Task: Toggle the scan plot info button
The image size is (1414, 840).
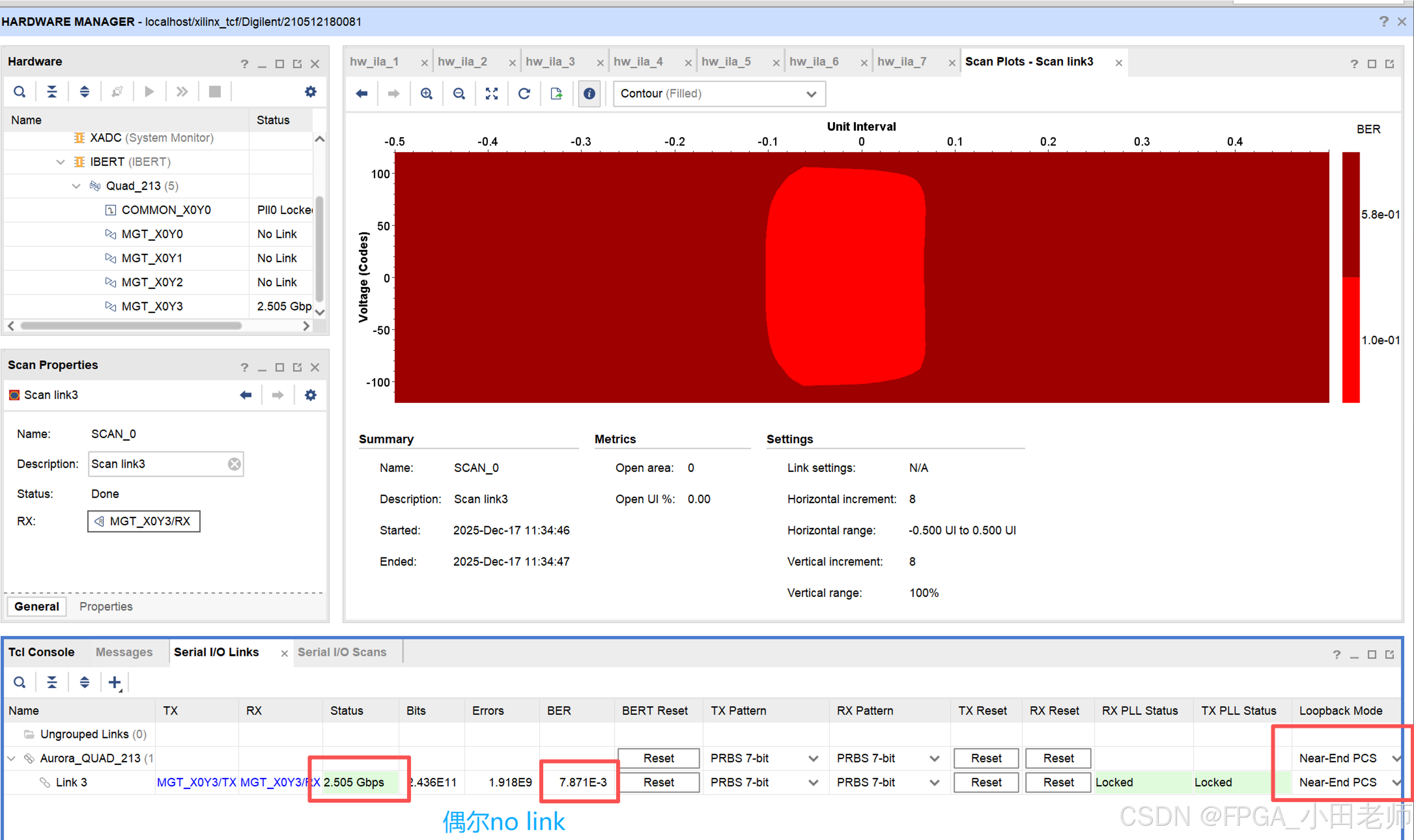Action: [589, 93]
